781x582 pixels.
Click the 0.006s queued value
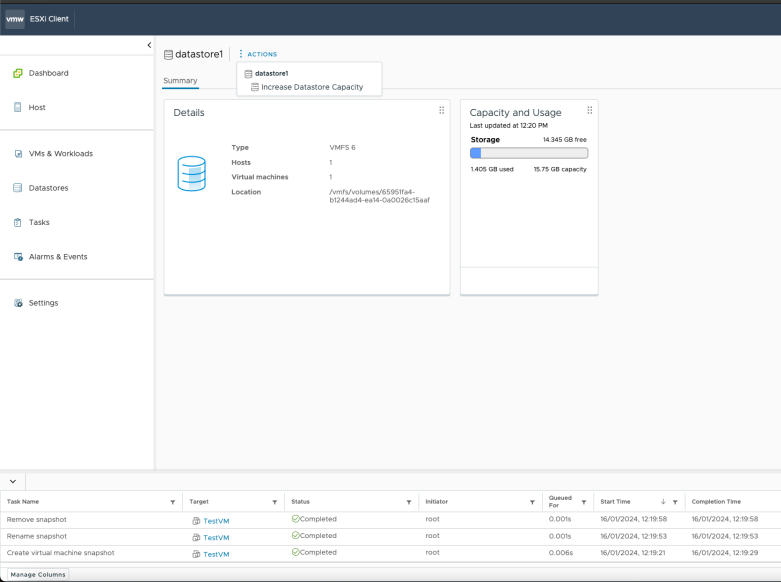pos(561,553)
